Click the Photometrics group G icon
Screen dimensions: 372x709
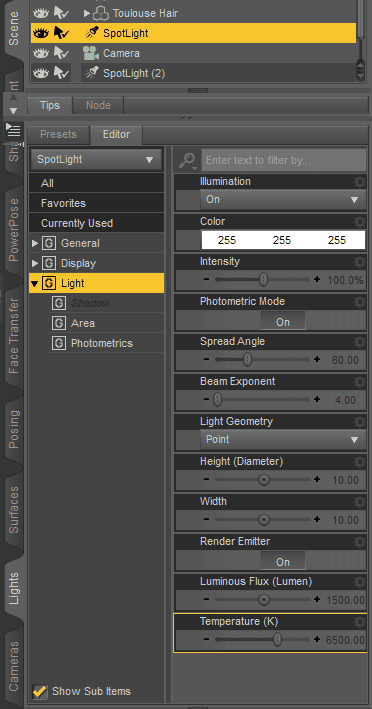[59, 343]
